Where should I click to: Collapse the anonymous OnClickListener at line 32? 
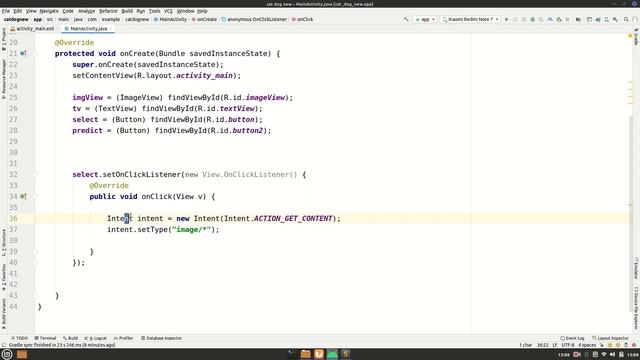[x=35, y=175]
